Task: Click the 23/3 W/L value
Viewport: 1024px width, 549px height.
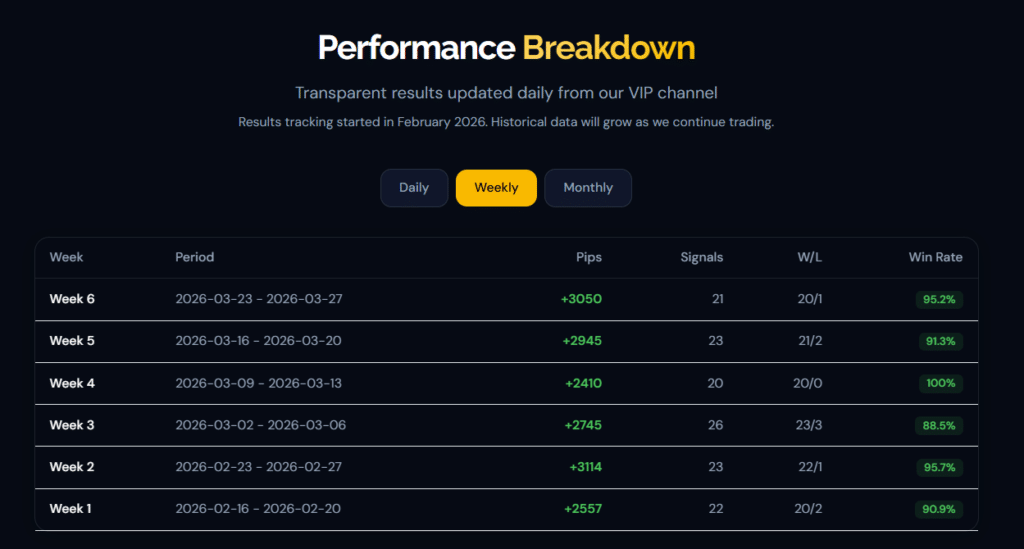Action: [x=808, y=425]
